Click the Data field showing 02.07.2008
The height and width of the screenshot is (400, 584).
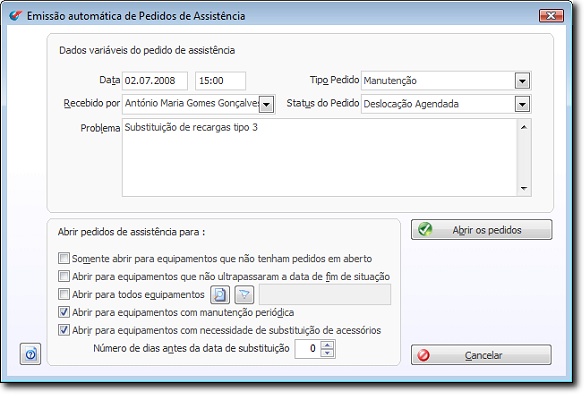(x=155, y=81)
